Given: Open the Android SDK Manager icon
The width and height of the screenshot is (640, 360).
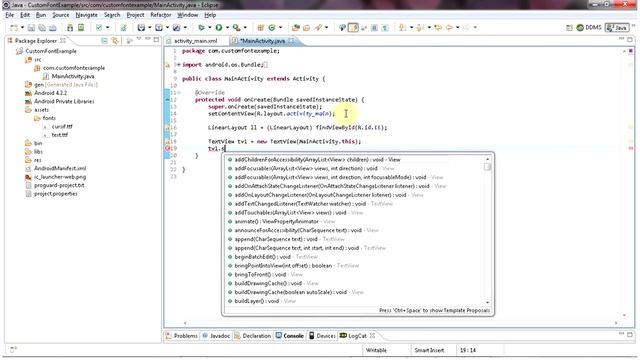Looking at the screenshot, I should 70,28.
